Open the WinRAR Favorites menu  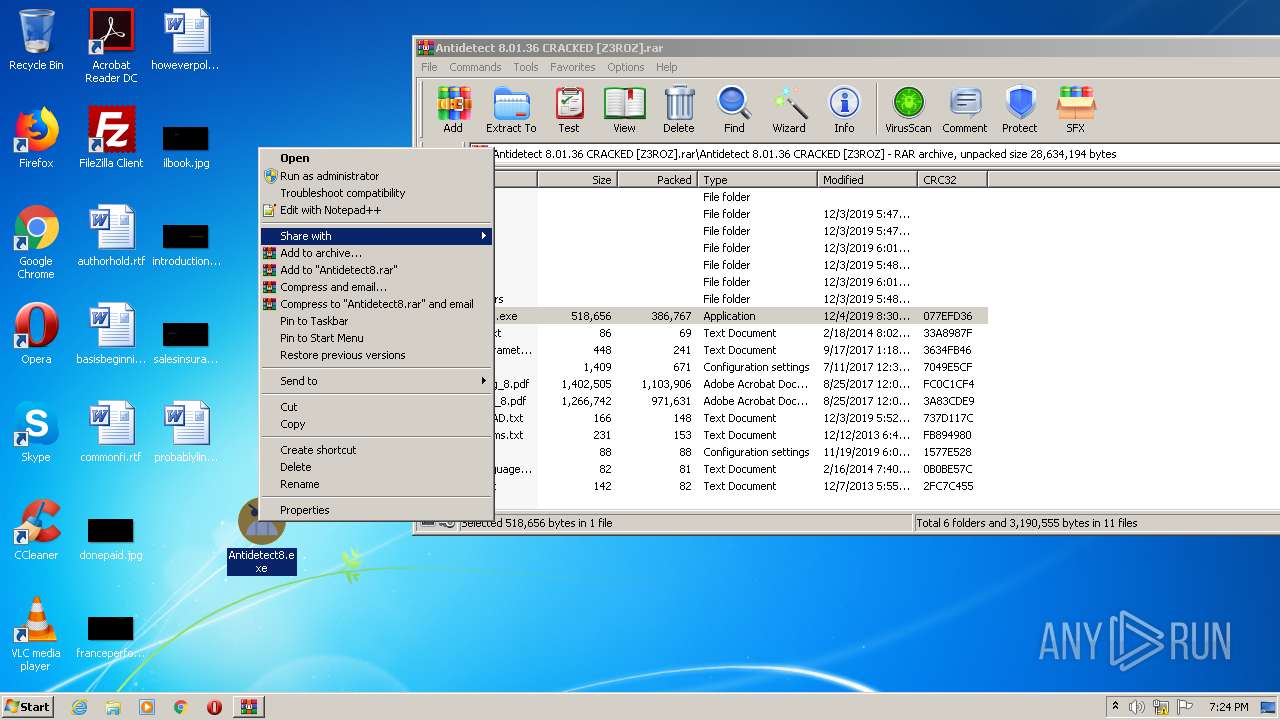(x=573, y=67)
